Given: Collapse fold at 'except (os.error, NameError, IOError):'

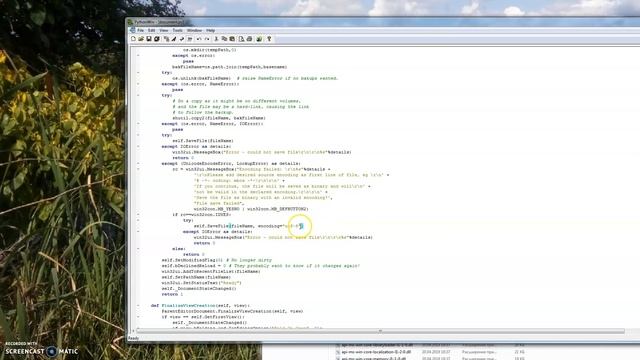Looking at the screenshot, I should coord(138,124).
